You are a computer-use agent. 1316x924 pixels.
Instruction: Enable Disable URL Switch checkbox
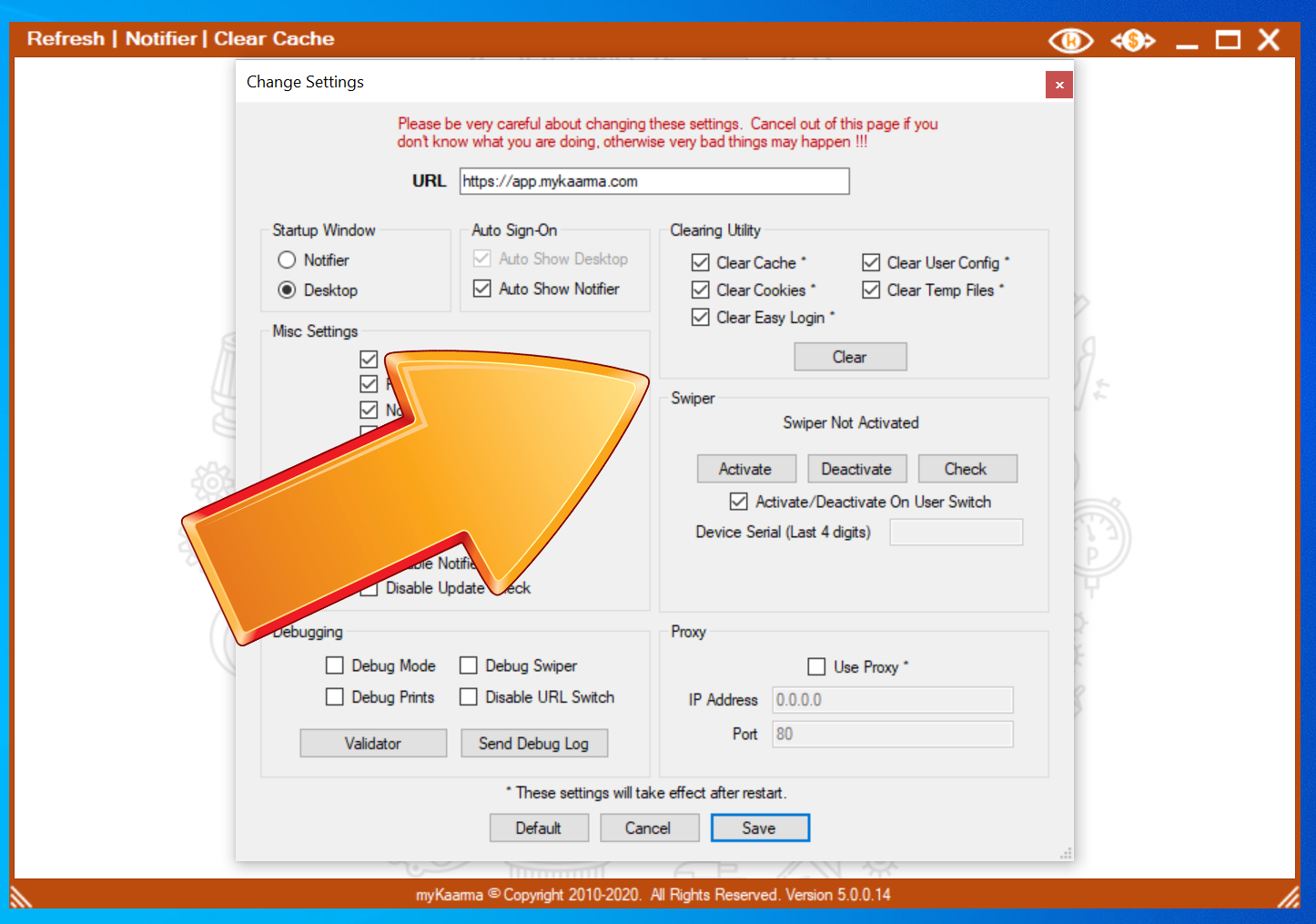[x=469, y=697]
